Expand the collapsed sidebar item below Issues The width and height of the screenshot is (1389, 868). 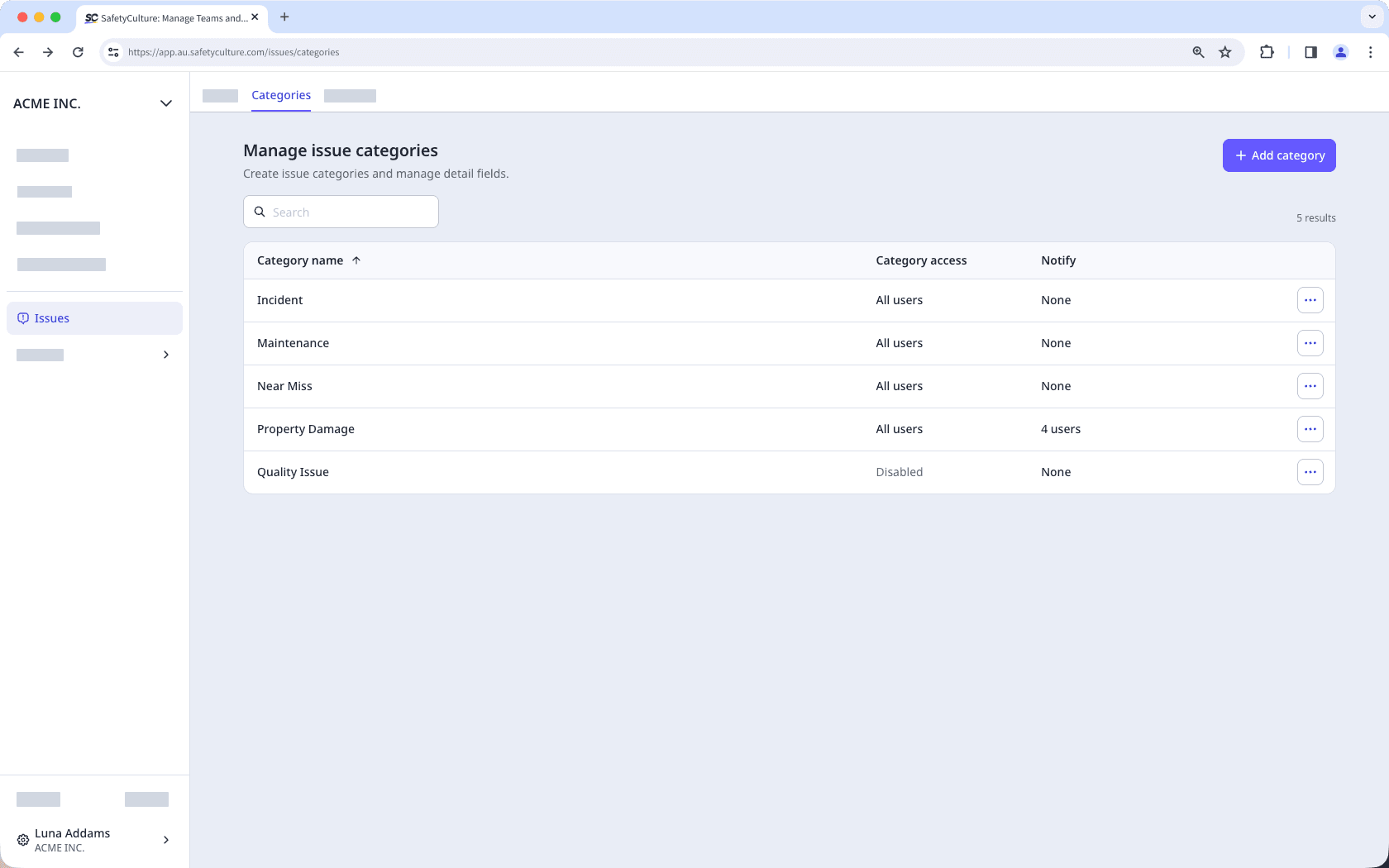pyautogui.click(x=165, y=355)
